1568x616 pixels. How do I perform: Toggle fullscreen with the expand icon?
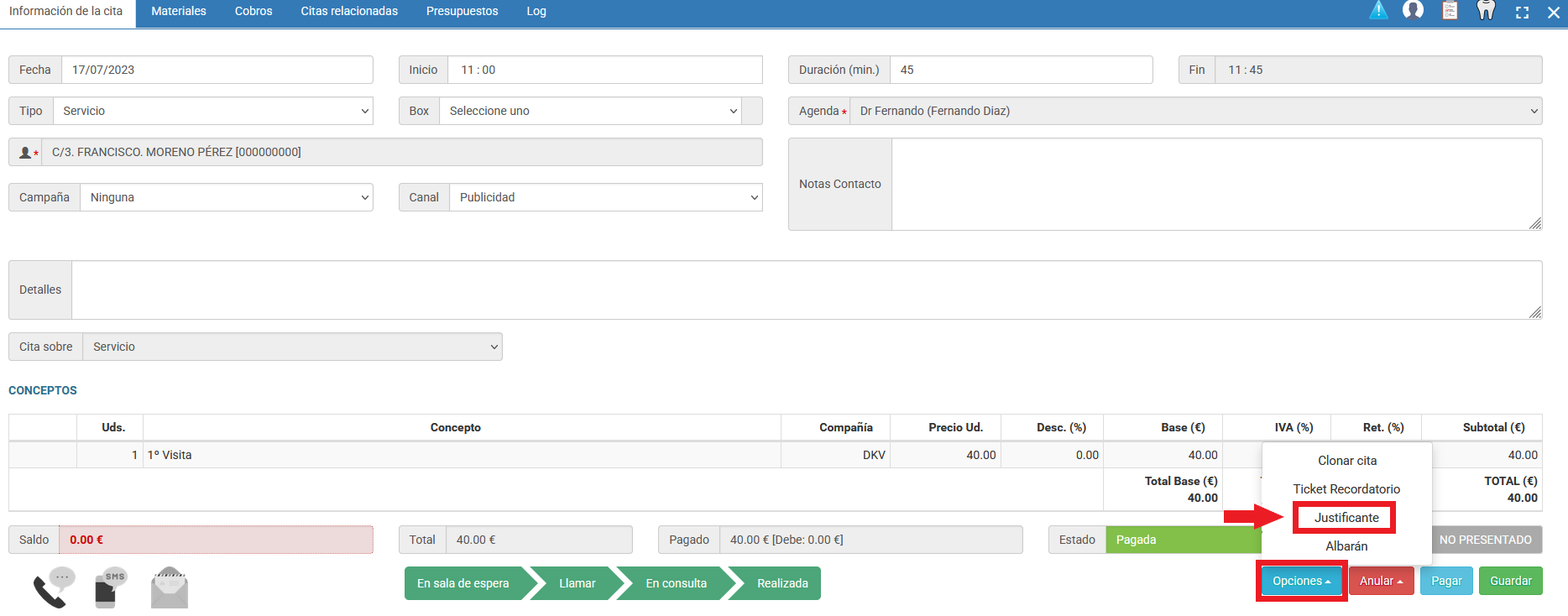[1522, 13]
